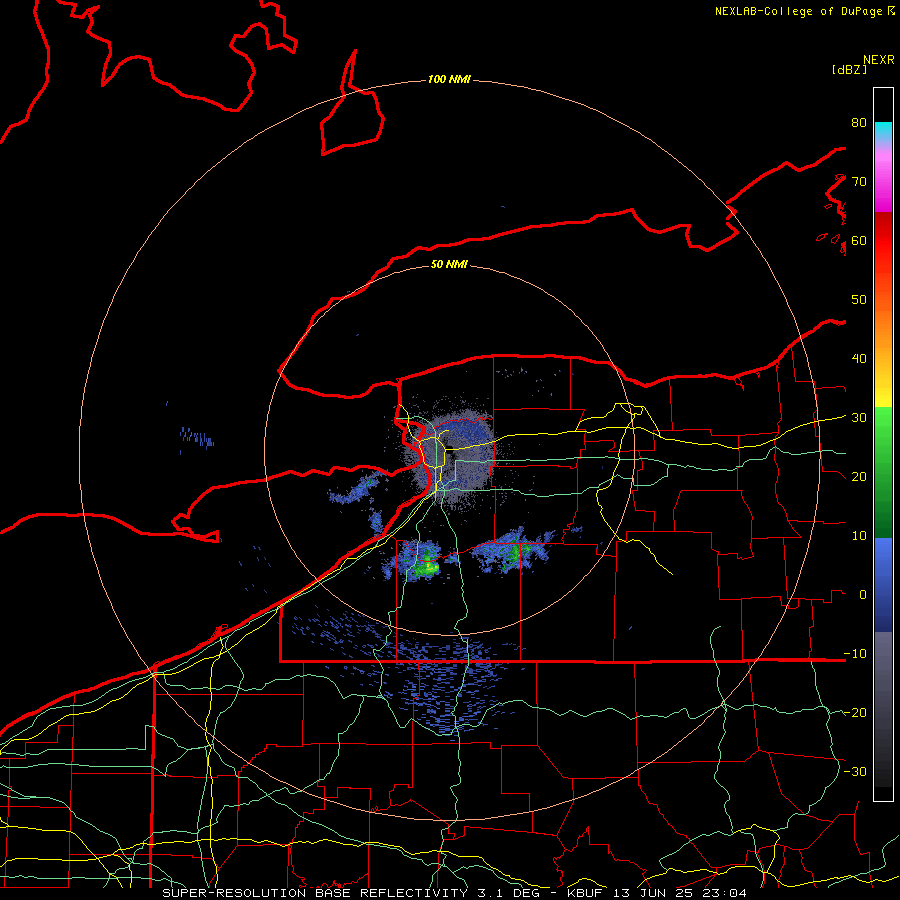Click the pink-magenta band of the color scale
The image size is (900, 900).
pyautogui.click(x=883, y=178)
